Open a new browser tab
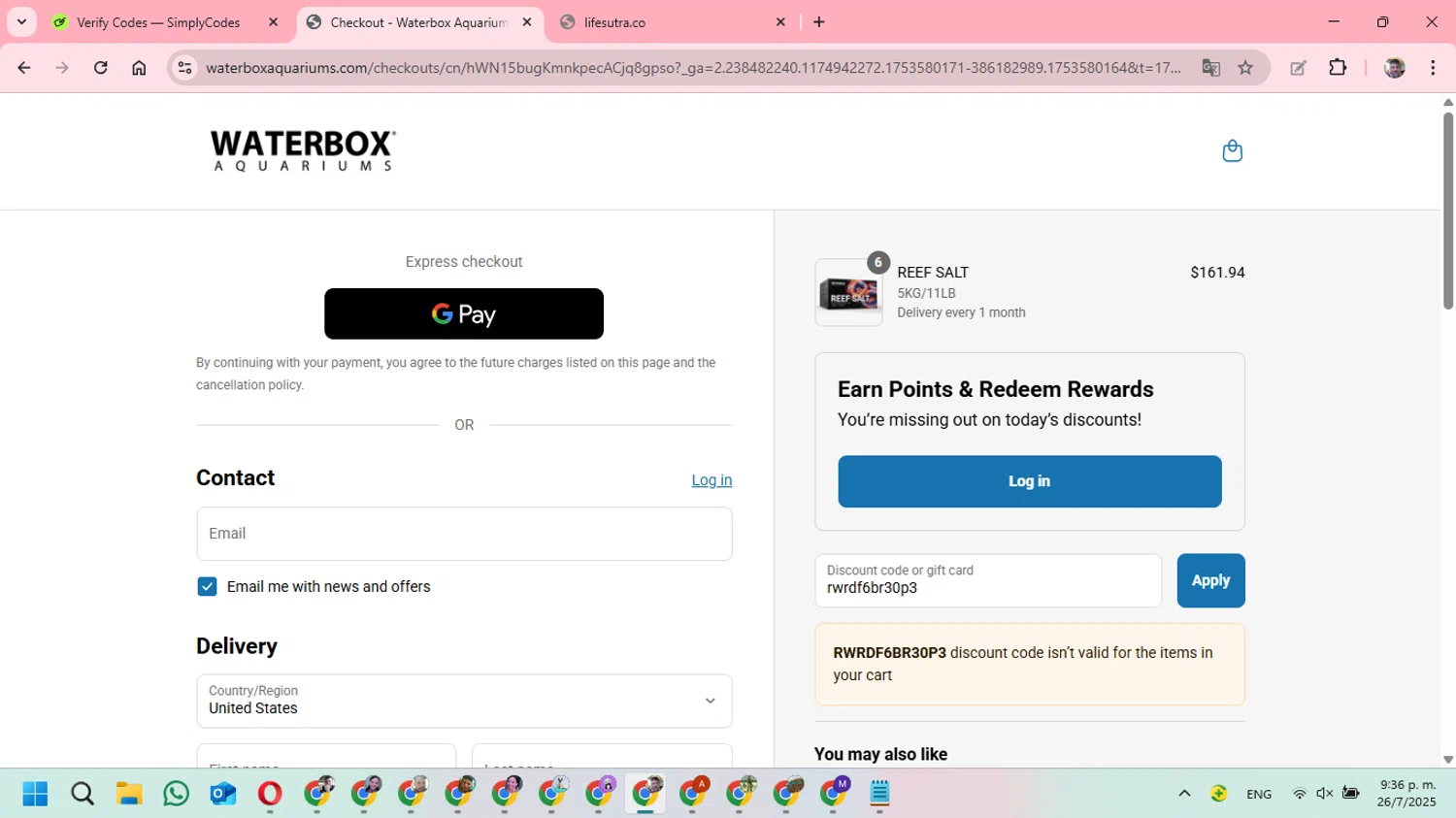 coord(819,22)
